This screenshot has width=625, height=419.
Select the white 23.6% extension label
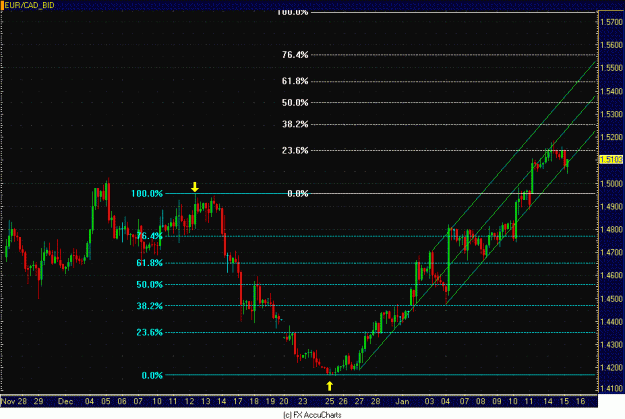coord(295,151)
